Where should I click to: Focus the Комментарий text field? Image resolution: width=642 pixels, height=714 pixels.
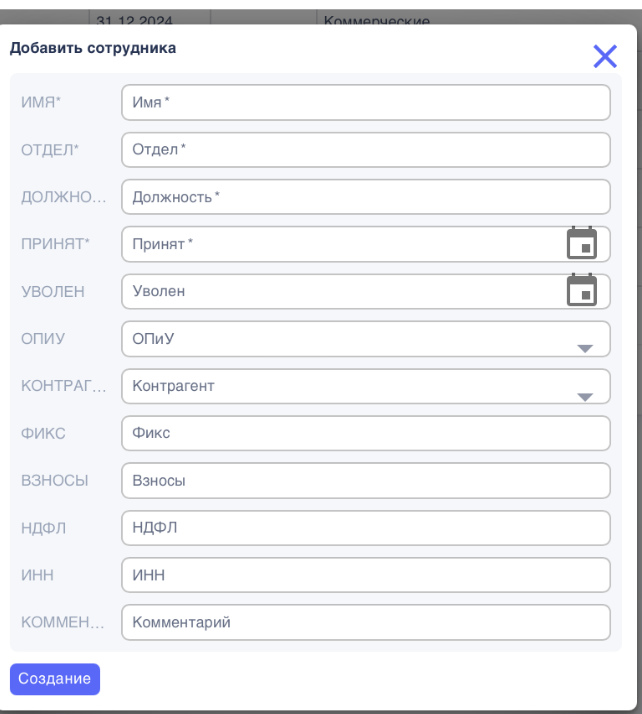[365, 622]
